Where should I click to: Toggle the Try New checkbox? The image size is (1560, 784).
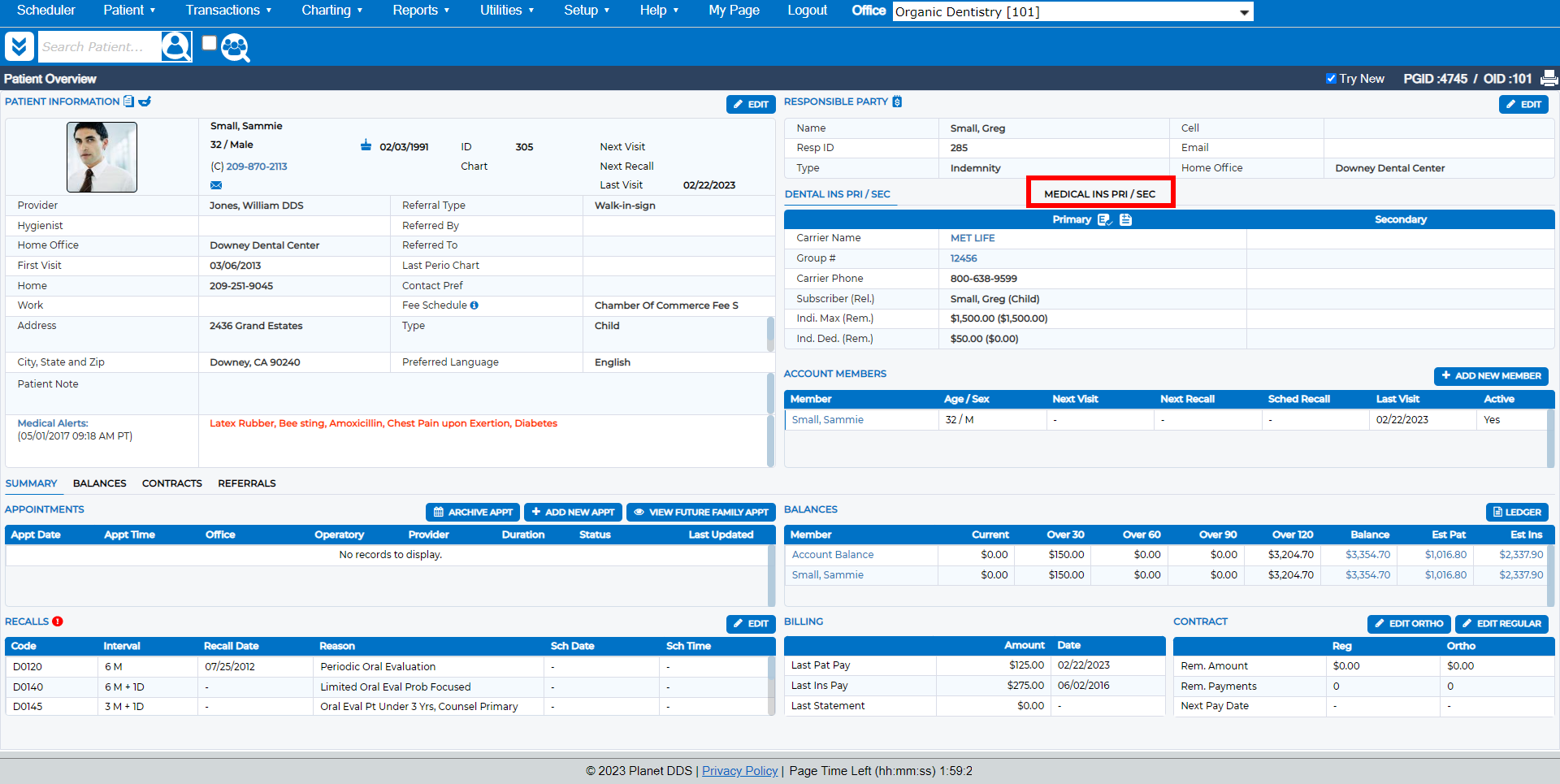click(x=1331, y=79)
